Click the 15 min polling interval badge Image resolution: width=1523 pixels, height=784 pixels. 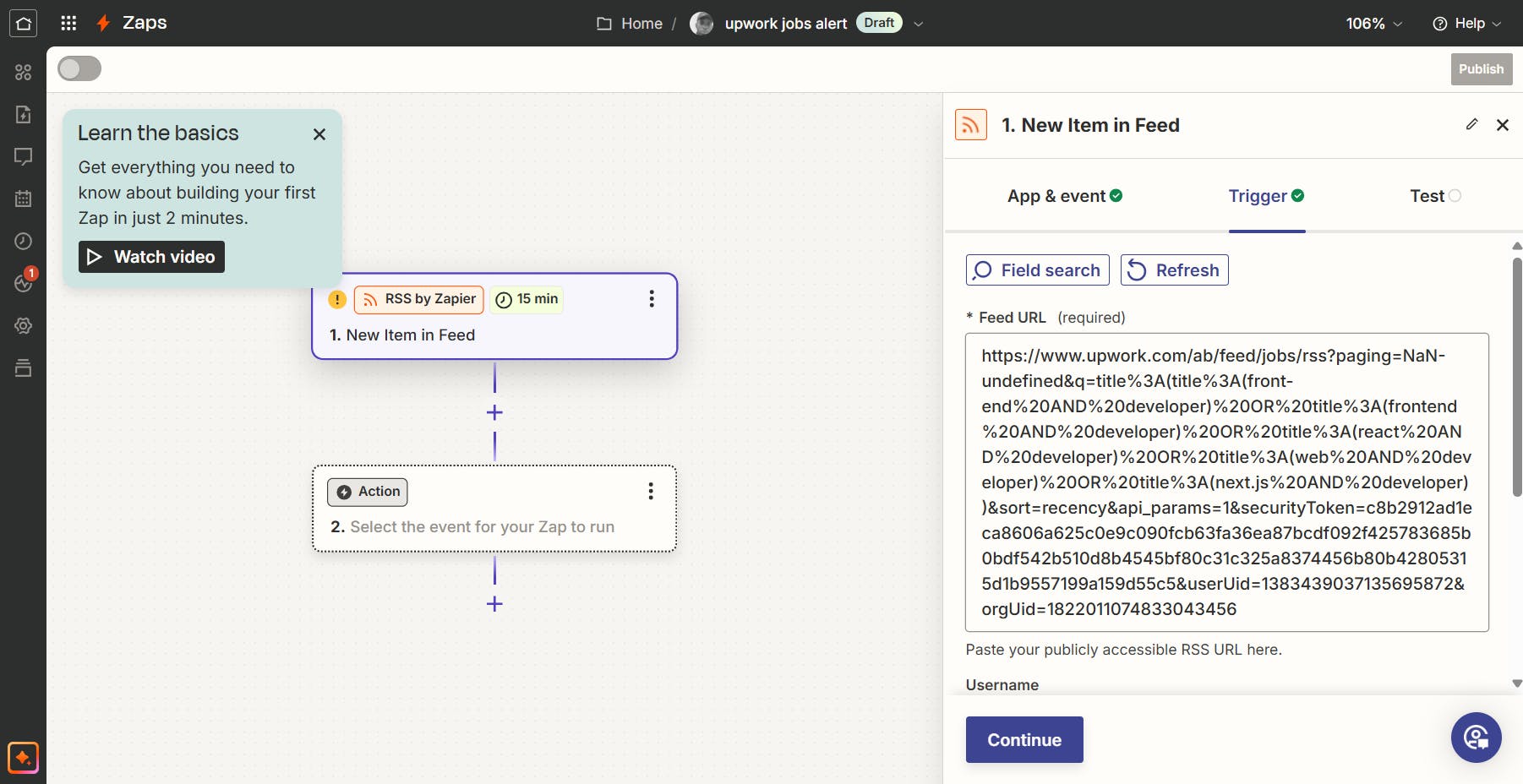pos(527,299)
